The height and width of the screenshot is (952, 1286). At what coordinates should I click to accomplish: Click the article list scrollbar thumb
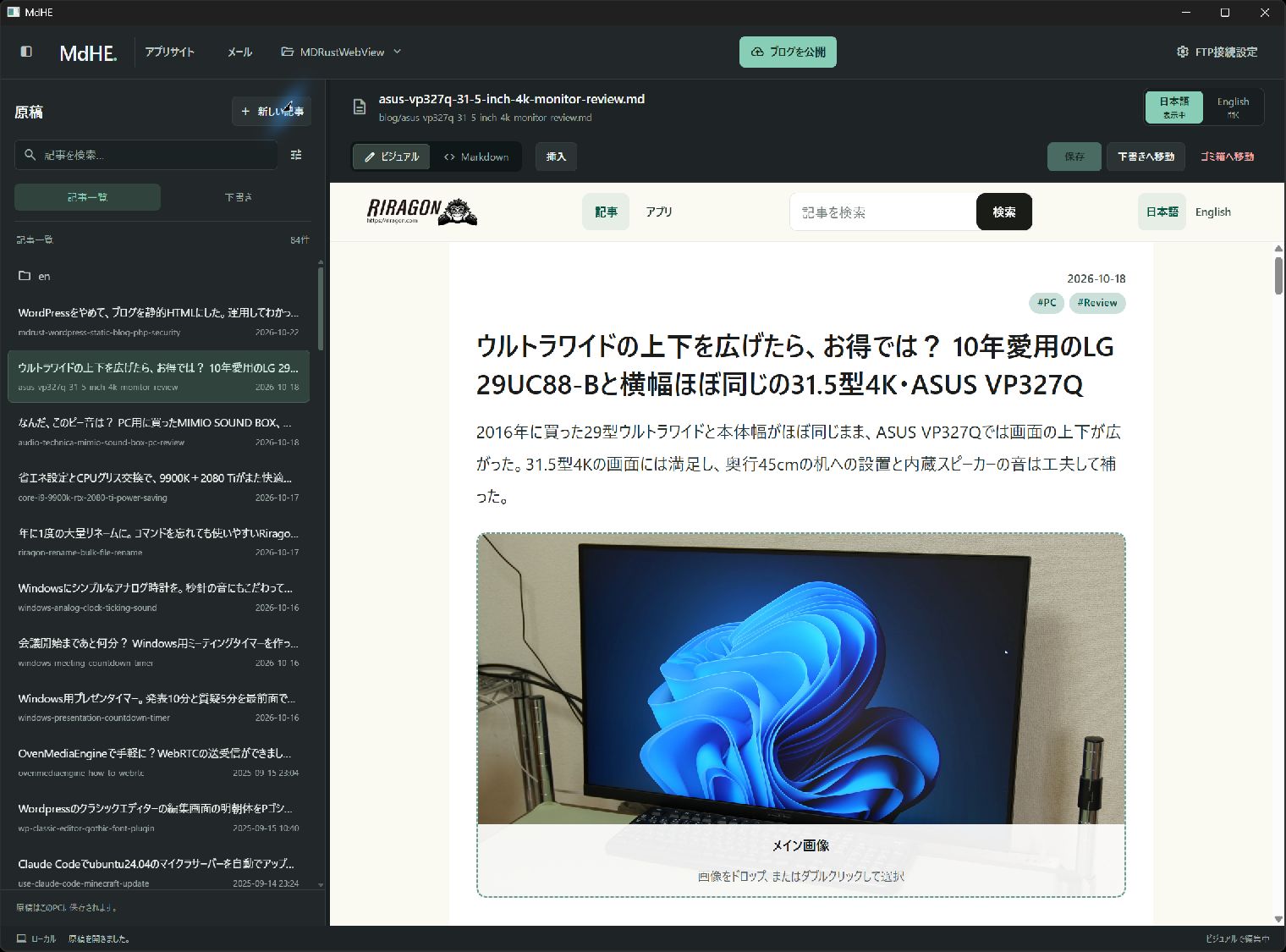[x=321, y=308]
